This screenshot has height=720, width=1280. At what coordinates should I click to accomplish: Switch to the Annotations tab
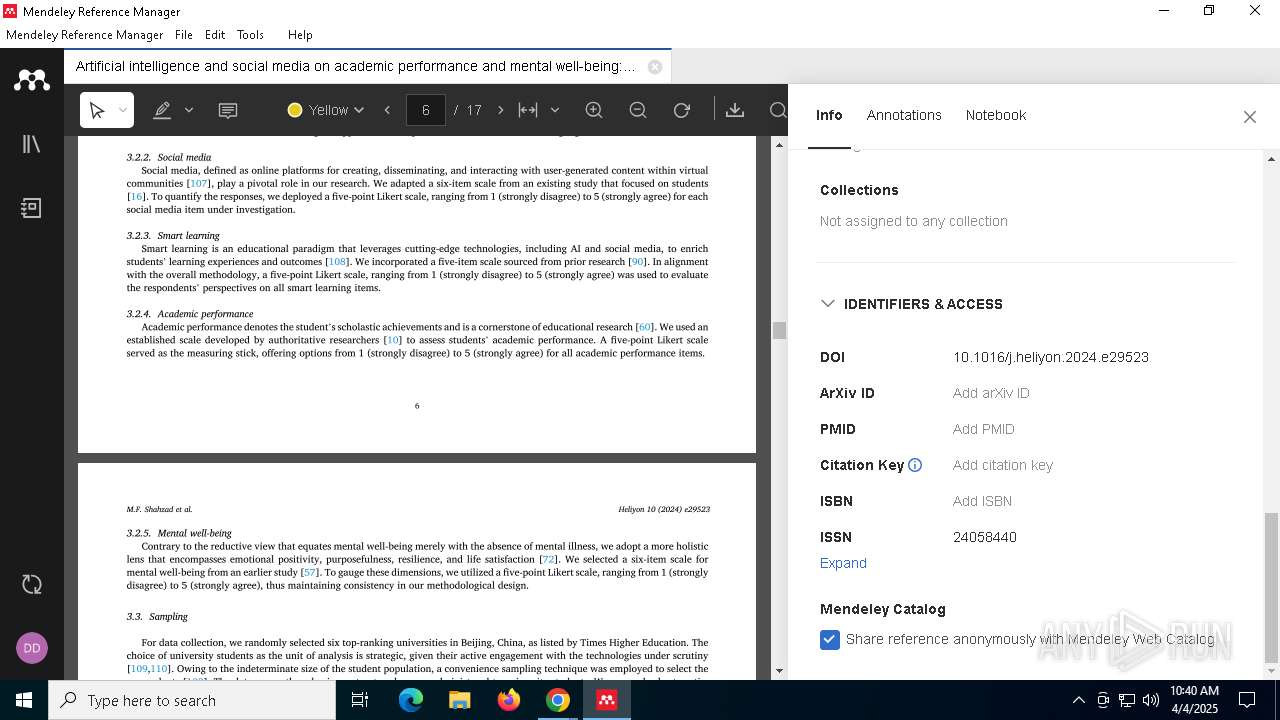point(904,115)
